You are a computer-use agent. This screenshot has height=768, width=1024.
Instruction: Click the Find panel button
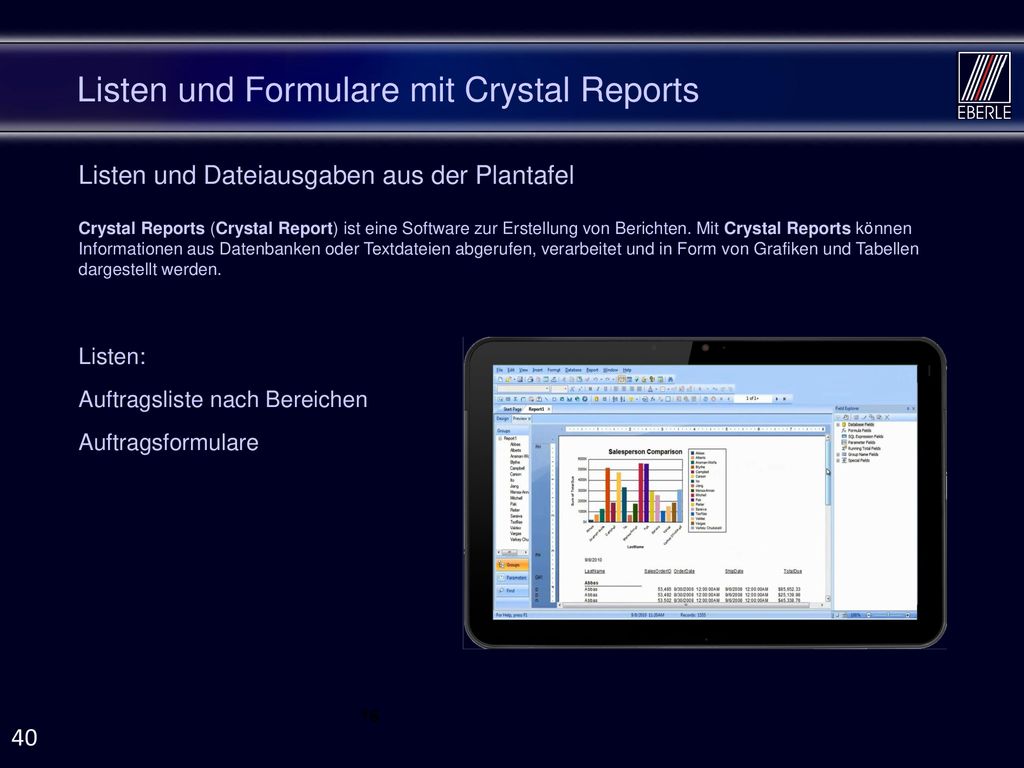click(512, 590)
